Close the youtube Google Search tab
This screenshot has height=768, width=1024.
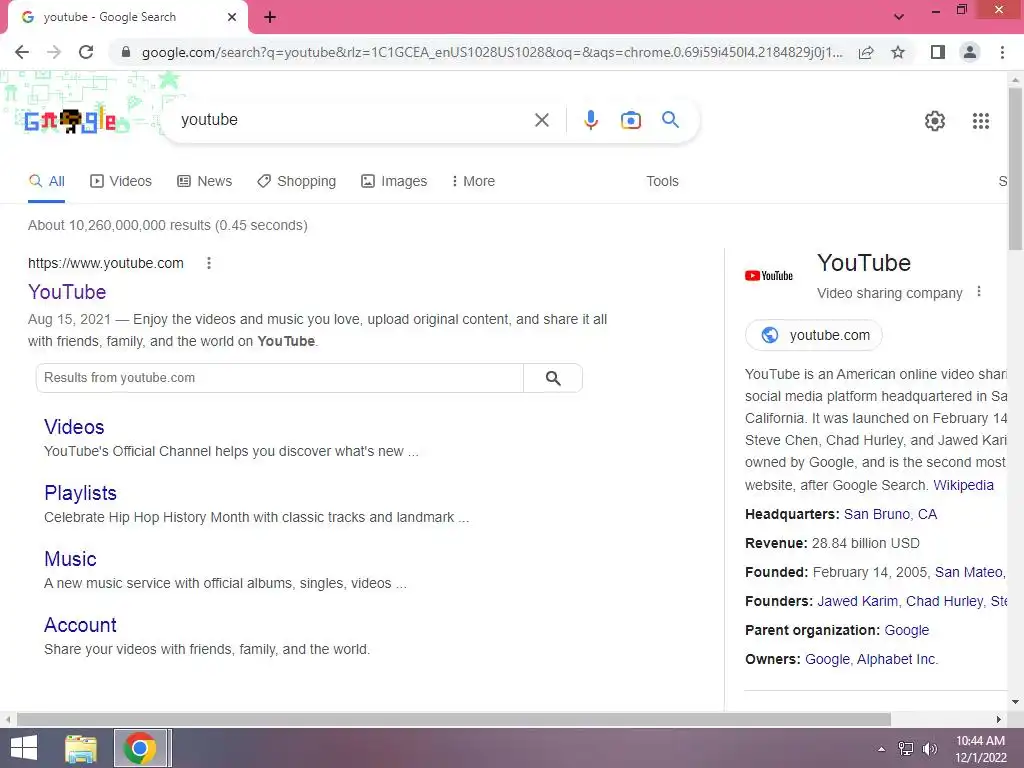tap(232, 17)
